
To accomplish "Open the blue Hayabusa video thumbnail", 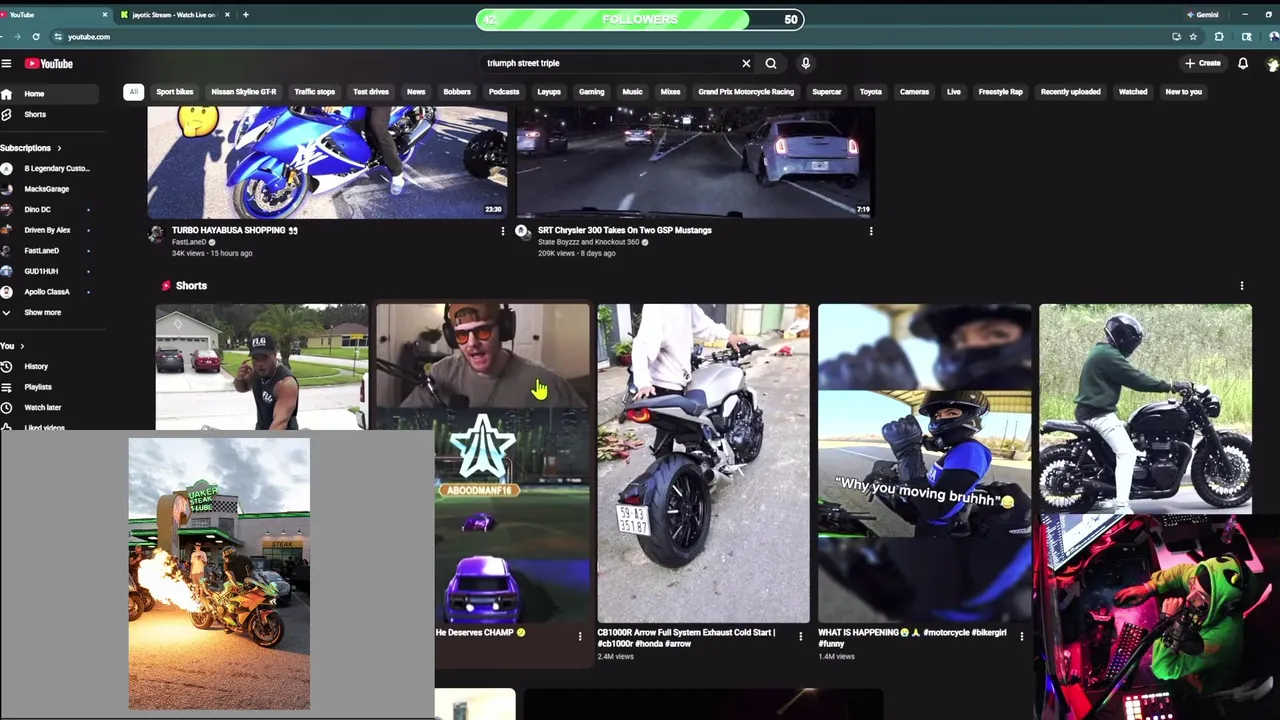I will [327, 163].
